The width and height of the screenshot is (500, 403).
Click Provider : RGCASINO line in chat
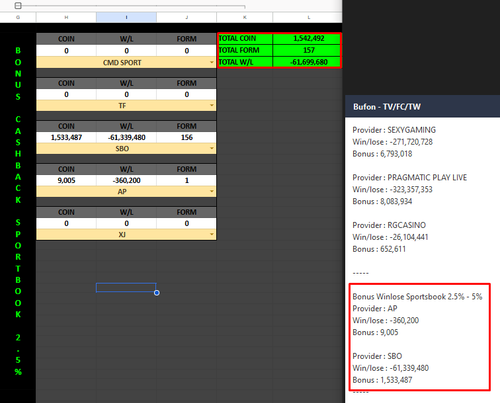pos(389,225)
